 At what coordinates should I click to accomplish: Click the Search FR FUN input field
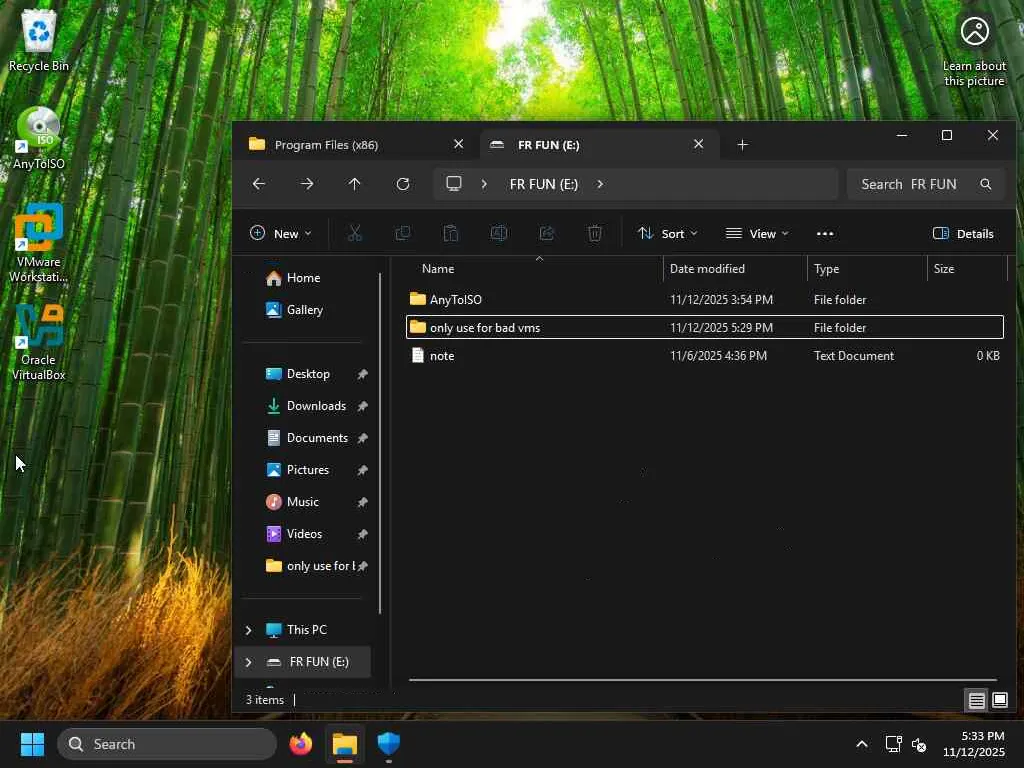pyautogui.click(x=910, y=184)
